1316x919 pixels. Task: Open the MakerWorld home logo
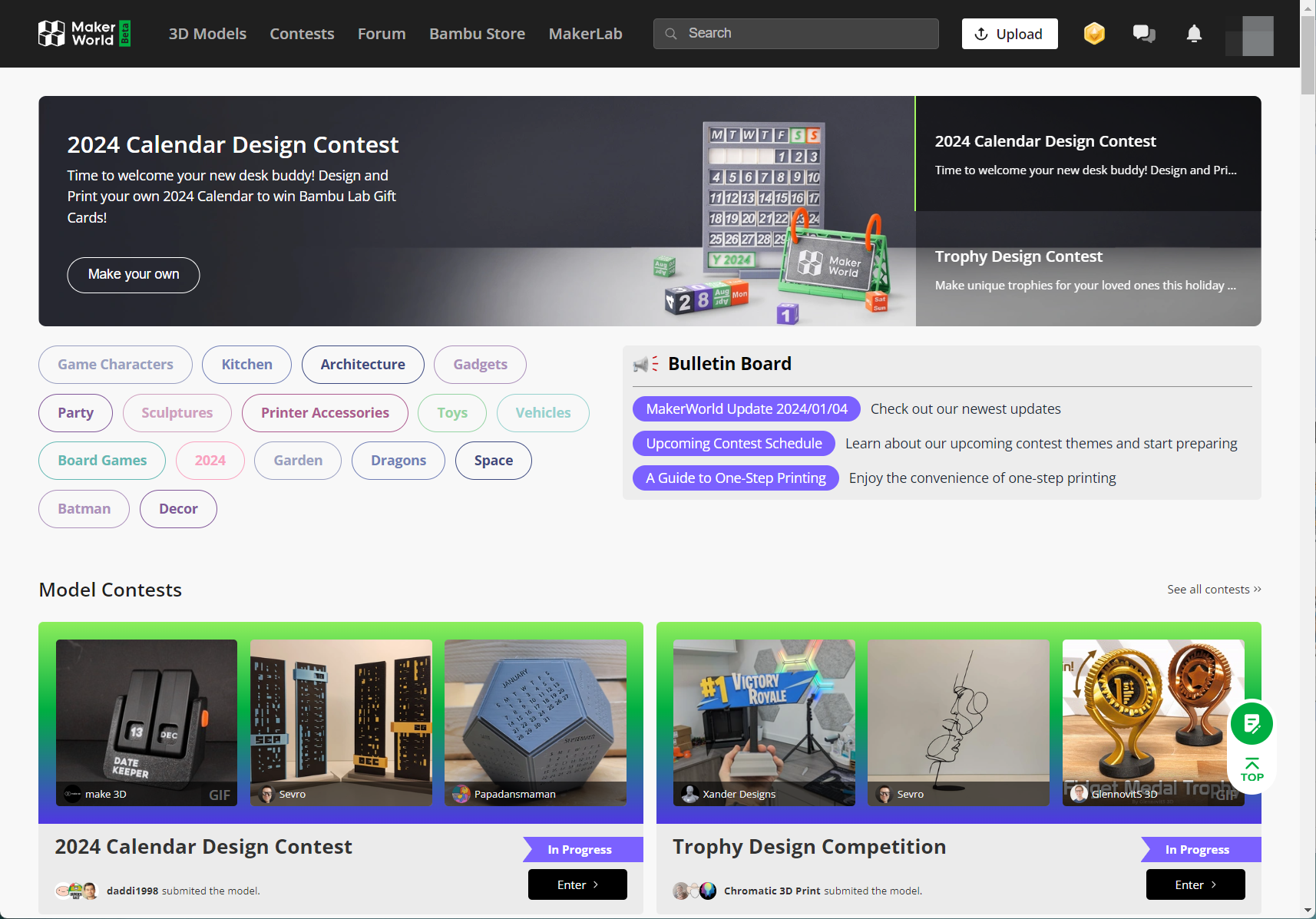(84, 34)
